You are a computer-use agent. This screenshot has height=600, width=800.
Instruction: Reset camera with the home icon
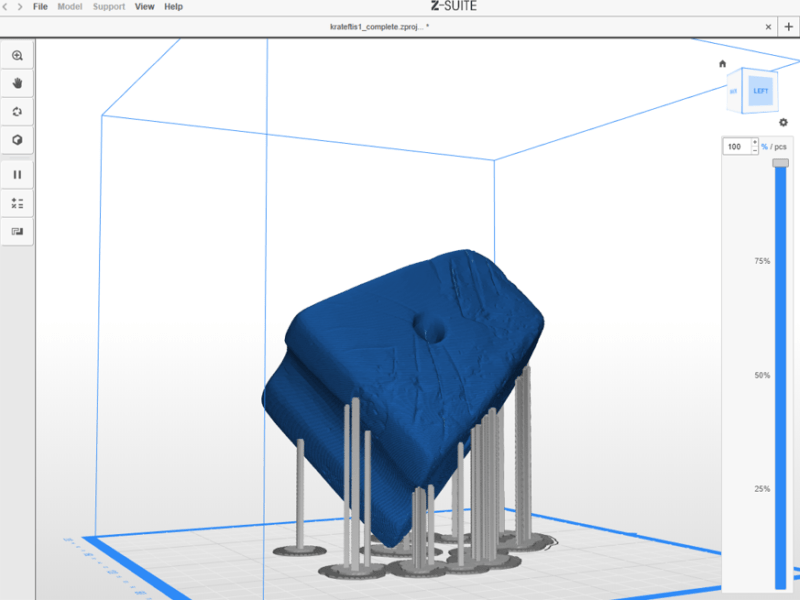[723, 64]
